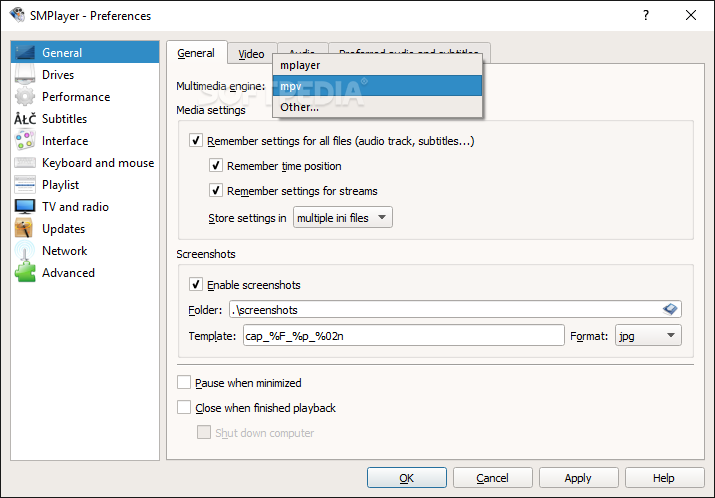The height and width of the screenshot is (498, 715).
Task: Click the Updates package icon
Action: [25, 228]
